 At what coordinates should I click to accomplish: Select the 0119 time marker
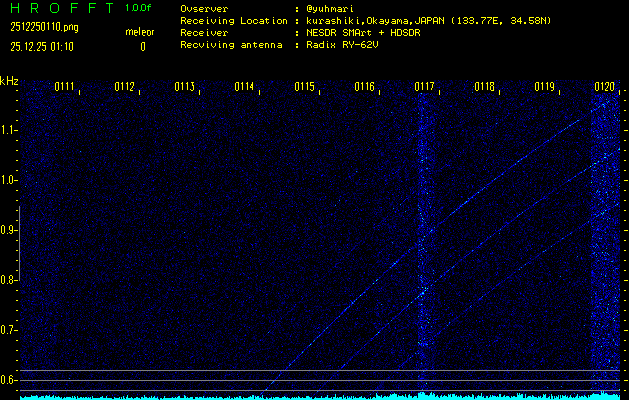545,87
